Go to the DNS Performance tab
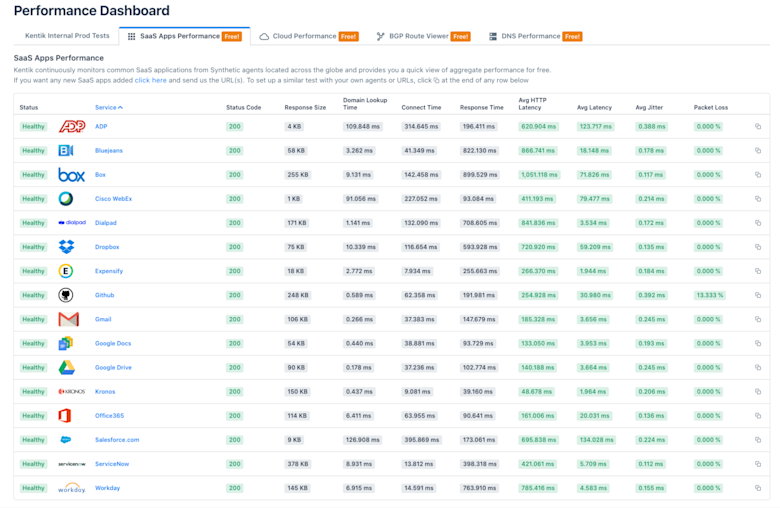The image size is (780, 508). pyautogui.click(x=535, y=36)
